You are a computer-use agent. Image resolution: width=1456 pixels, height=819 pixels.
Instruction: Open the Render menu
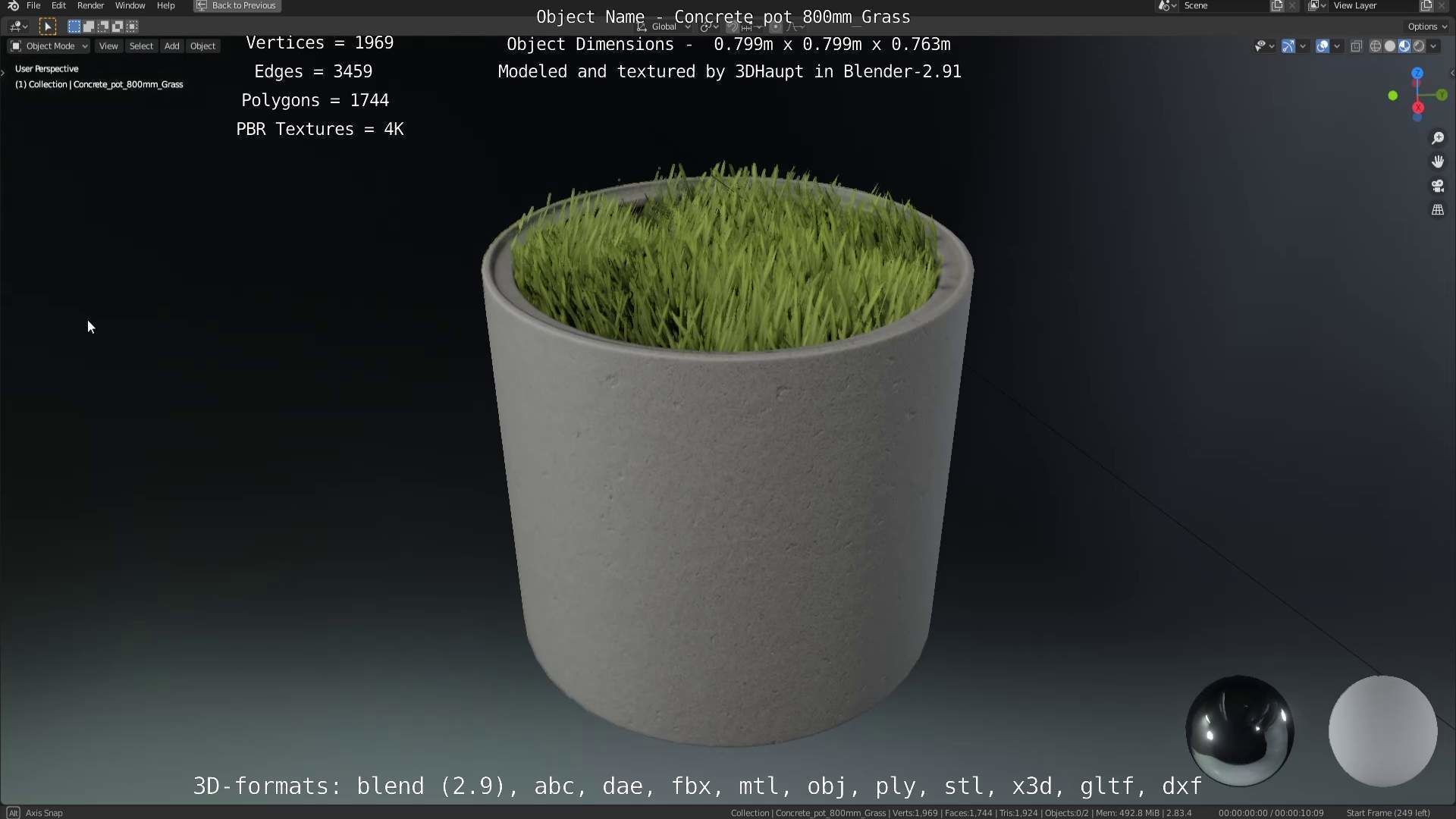90,5
